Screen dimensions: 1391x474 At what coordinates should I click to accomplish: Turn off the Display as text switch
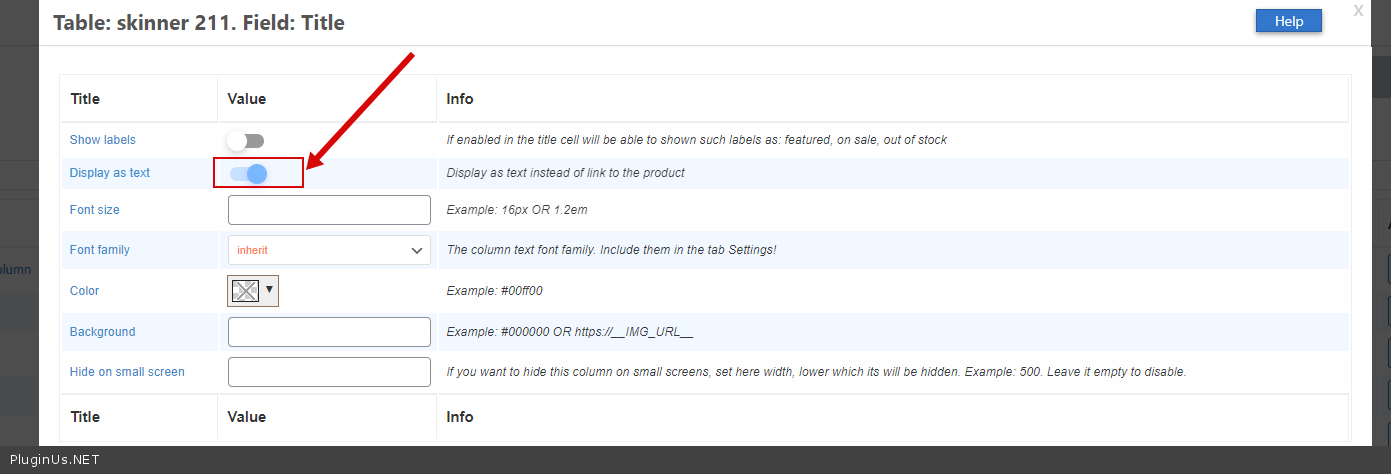point(249,174)
